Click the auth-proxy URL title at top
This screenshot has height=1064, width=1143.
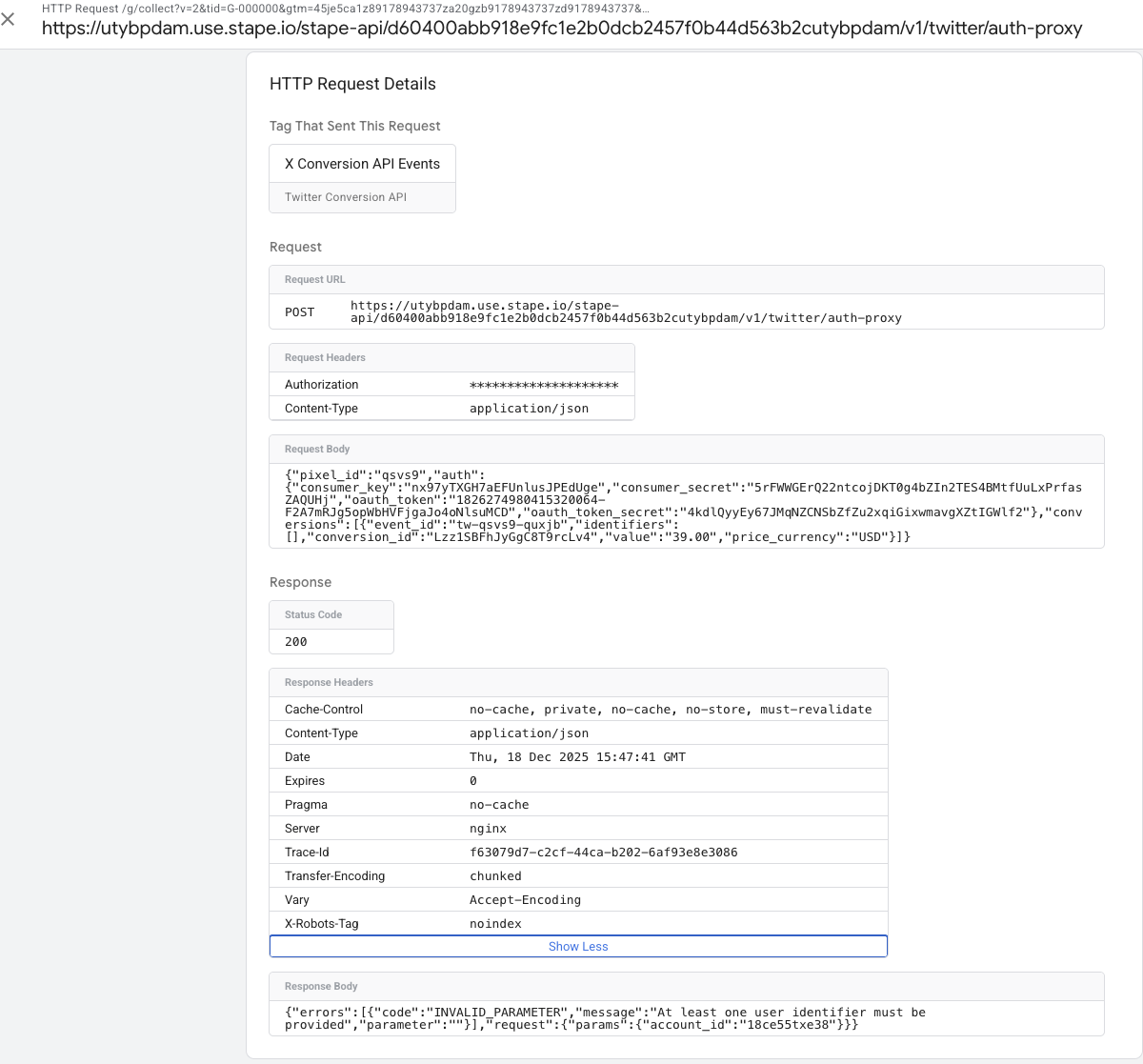[562, 29]
